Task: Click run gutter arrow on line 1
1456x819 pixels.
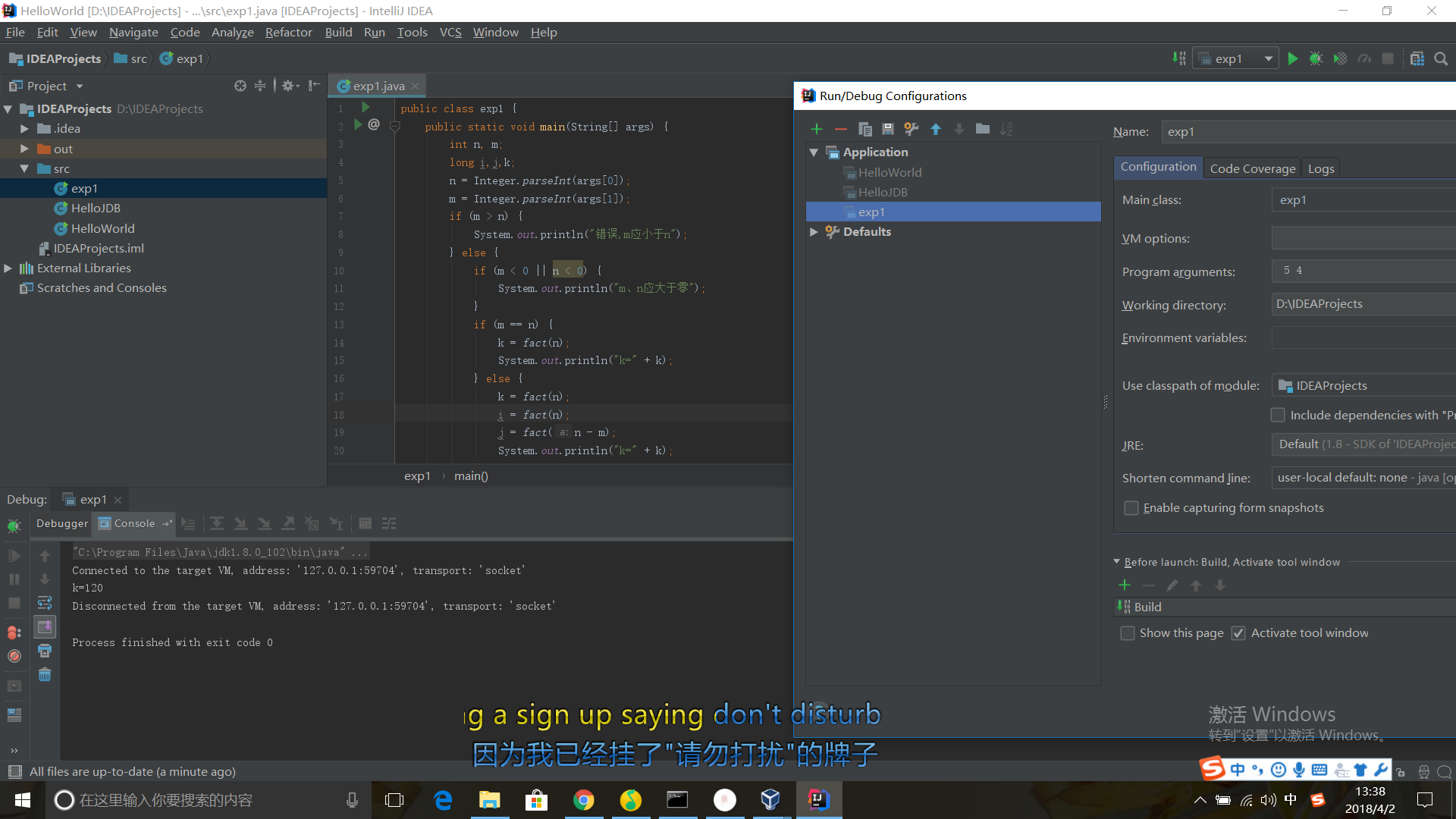Action: pyautogui.click(x=366, y=108)
